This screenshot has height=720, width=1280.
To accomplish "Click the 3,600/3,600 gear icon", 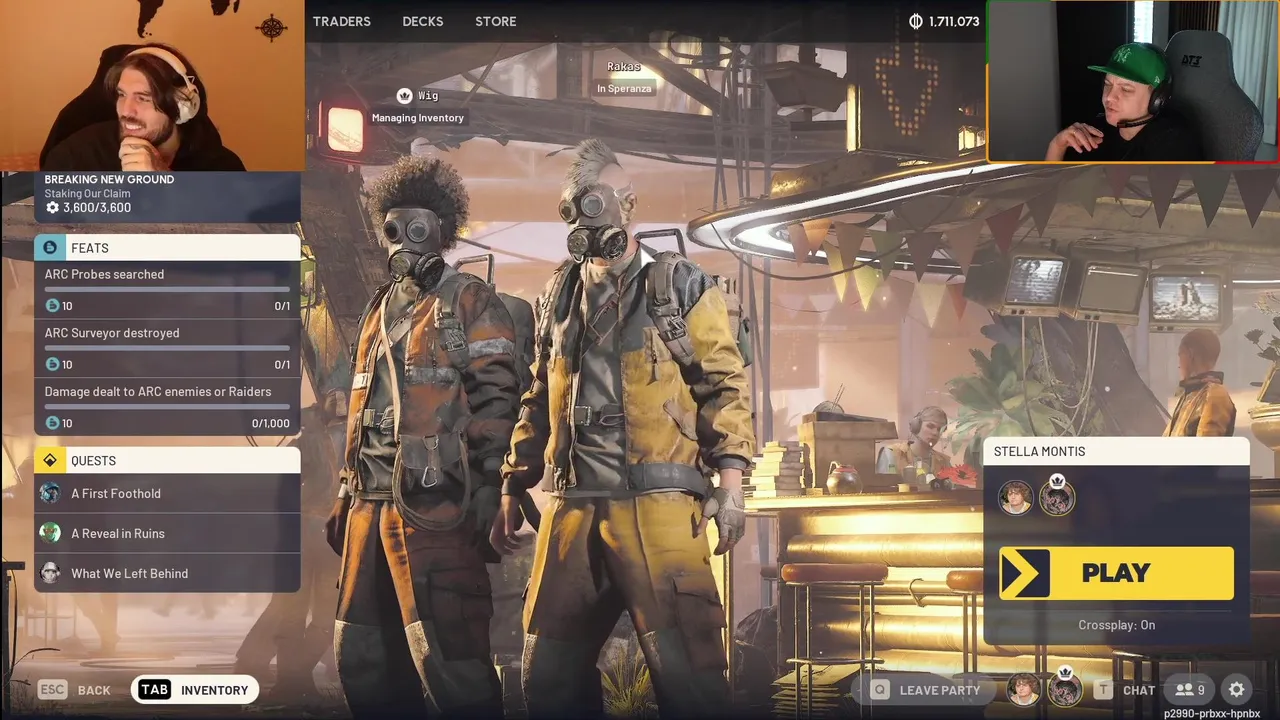I will tap(52, 208).
